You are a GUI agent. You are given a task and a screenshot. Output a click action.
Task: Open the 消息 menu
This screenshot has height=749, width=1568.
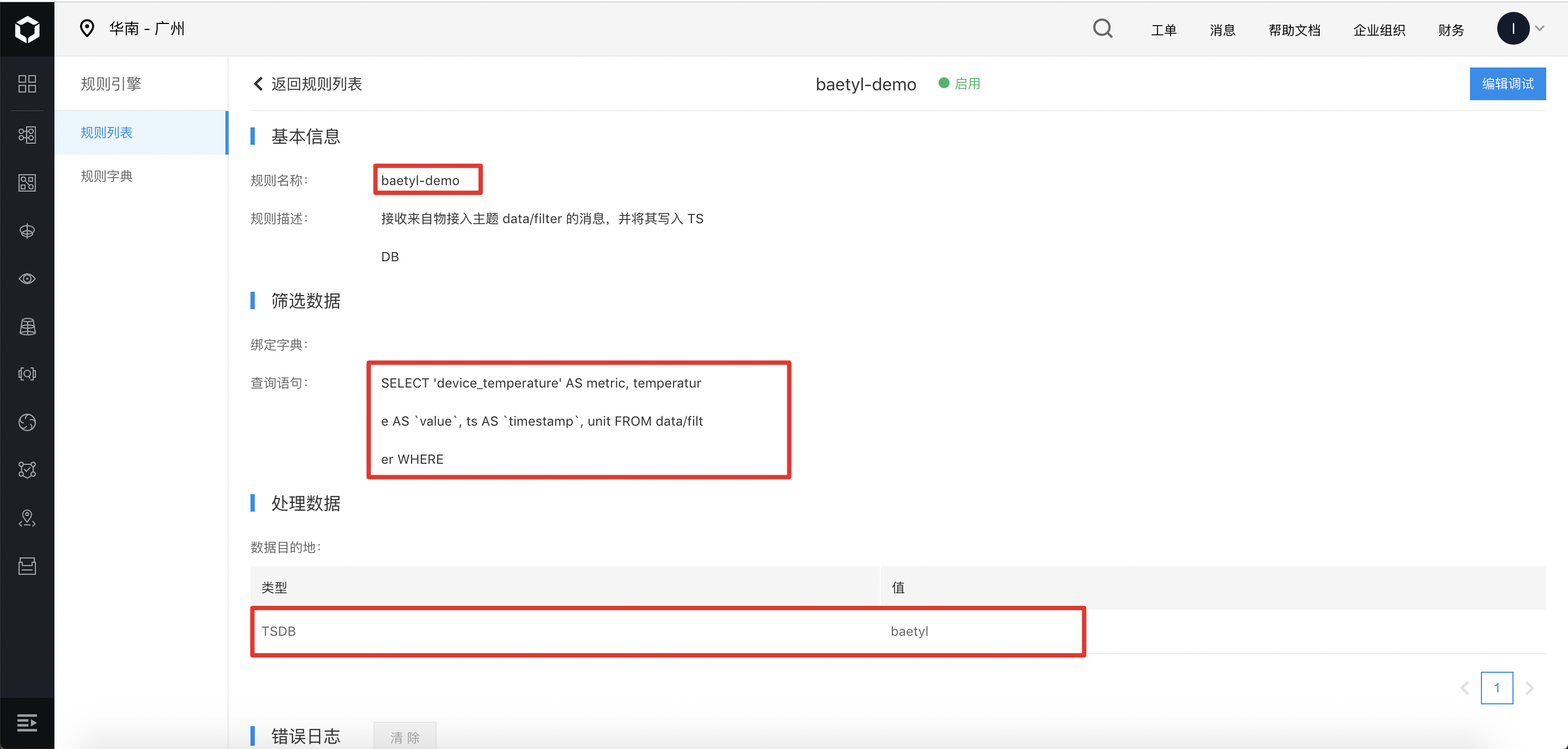pos(1222,30)
